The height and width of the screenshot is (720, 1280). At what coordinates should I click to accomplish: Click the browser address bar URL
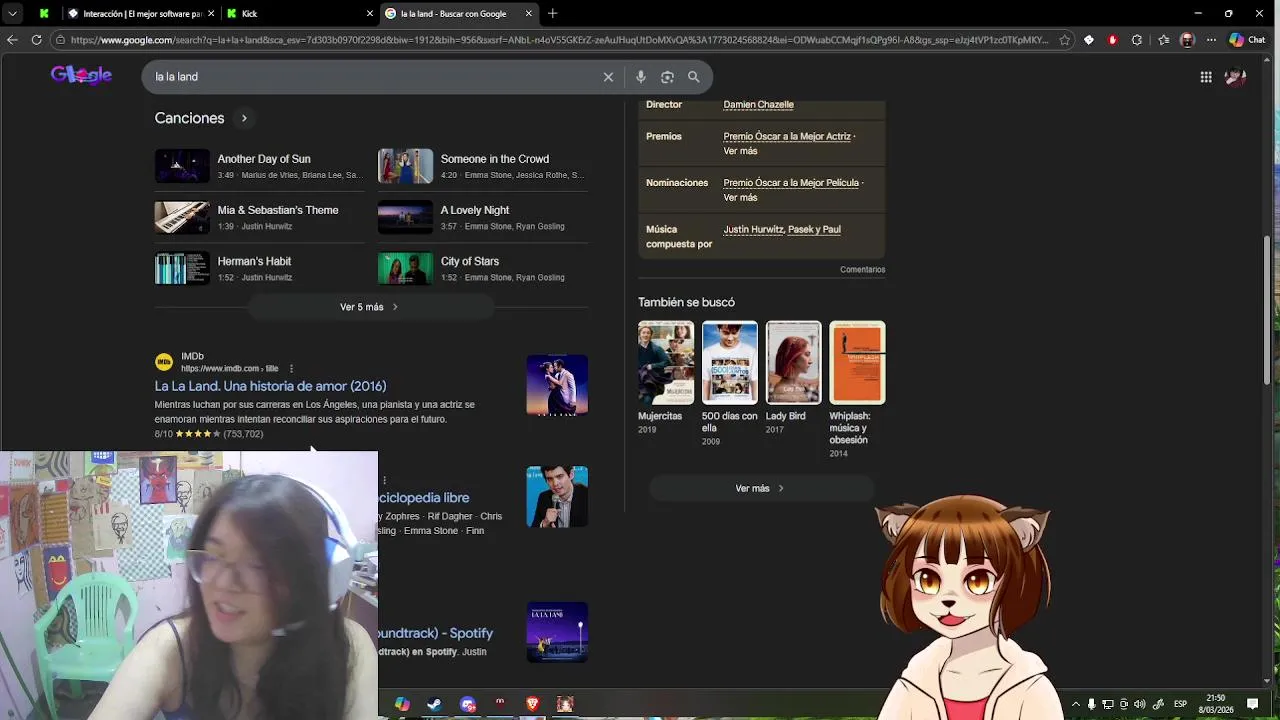(x=558, y=40)
